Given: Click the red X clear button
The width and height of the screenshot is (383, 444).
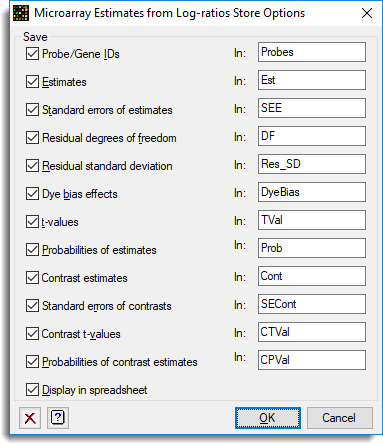Looking at the screenshot, I should tap(30, 418).
